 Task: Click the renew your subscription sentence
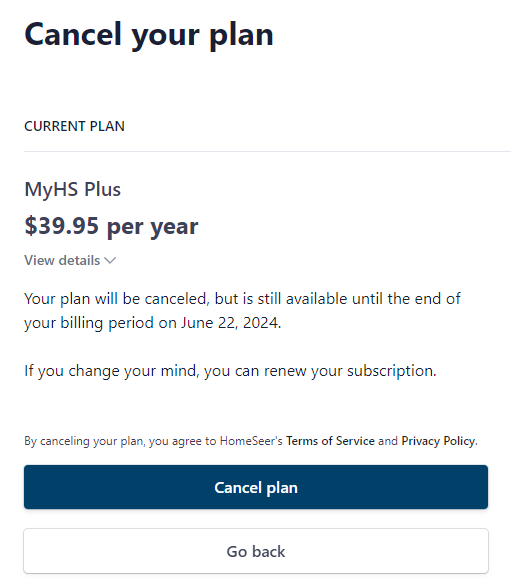(230, 371)
